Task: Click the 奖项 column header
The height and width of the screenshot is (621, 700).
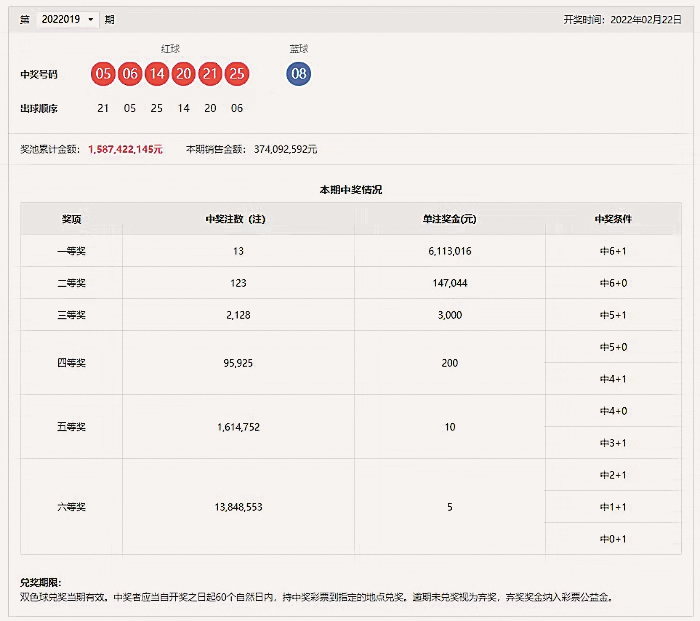Action: (x=72, y=218)
